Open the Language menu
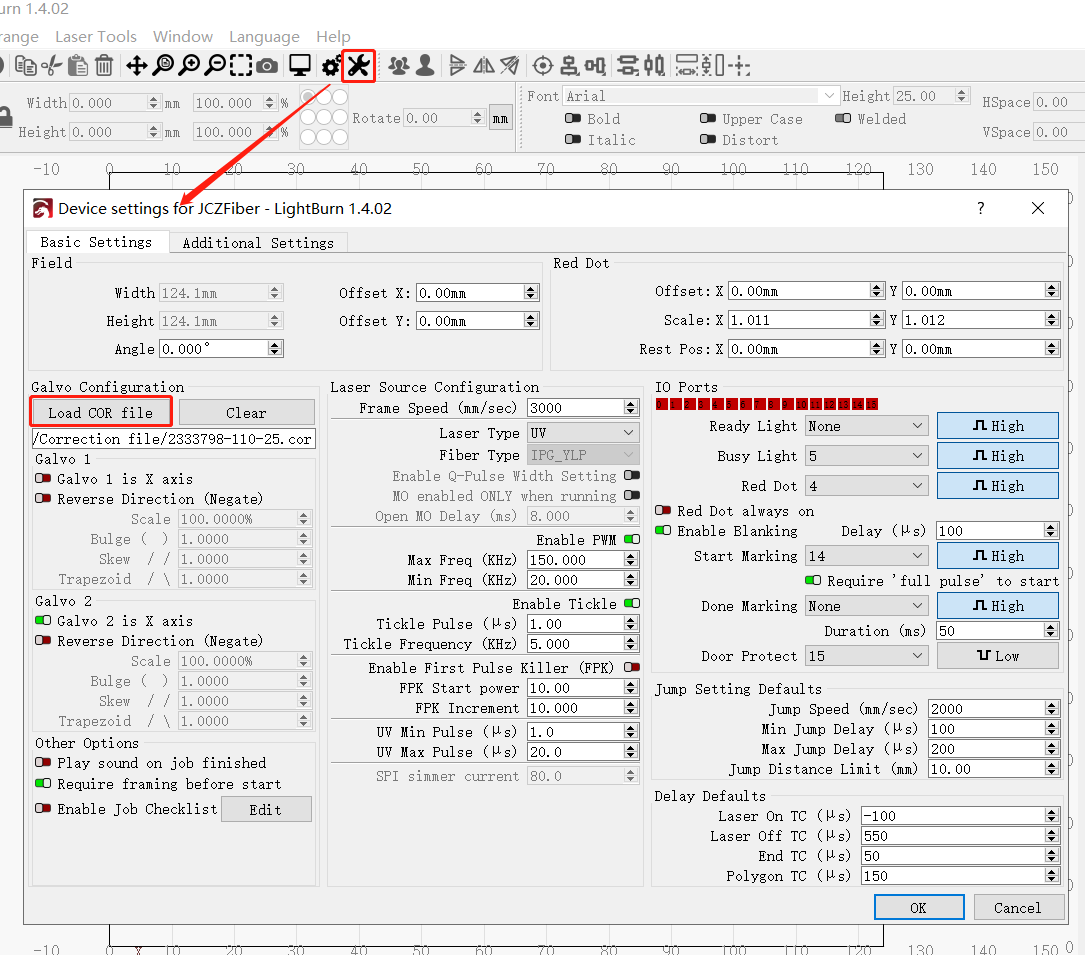 [x=264, y=37]
